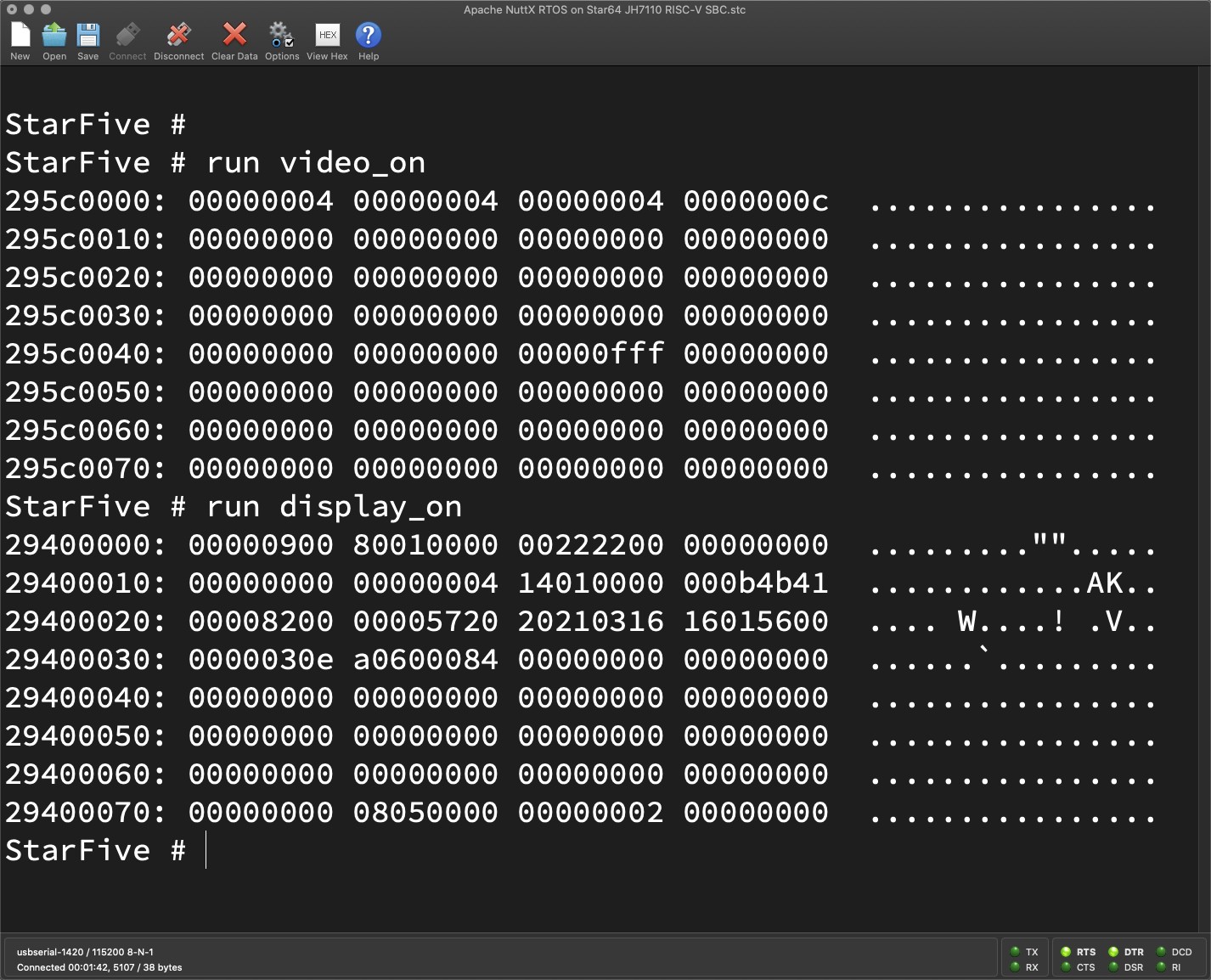Click the value 16015600 in row 29400020
Screen dimensions: 1211x980
(756, 621)
